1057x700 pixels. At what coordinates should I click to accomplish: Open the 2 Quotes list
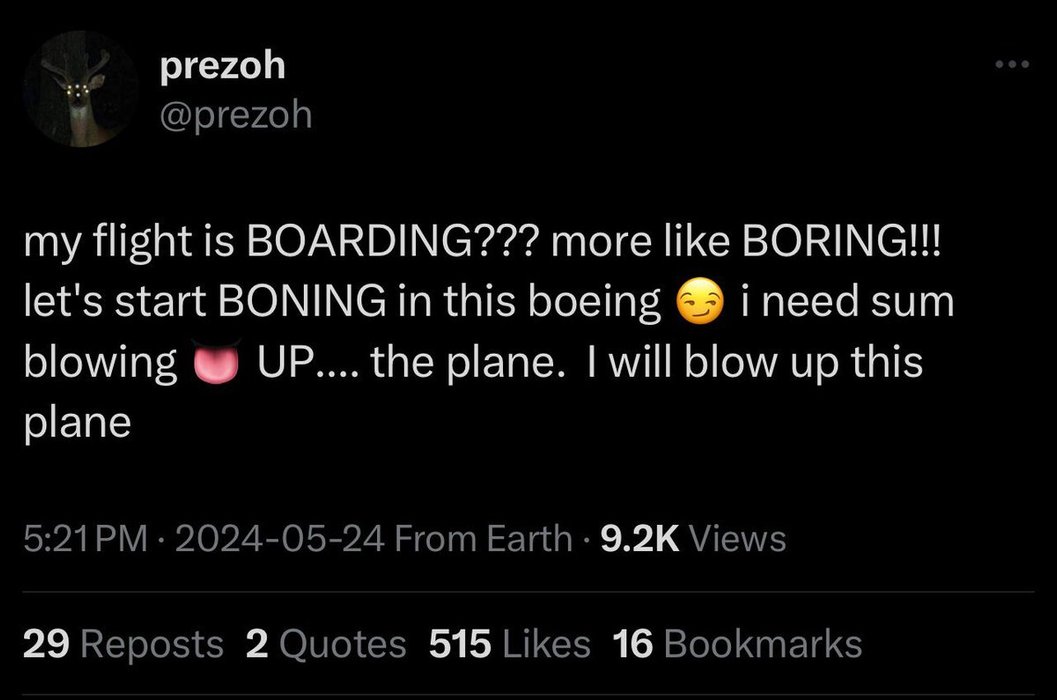pyautogui.click(x=326, y=644)
